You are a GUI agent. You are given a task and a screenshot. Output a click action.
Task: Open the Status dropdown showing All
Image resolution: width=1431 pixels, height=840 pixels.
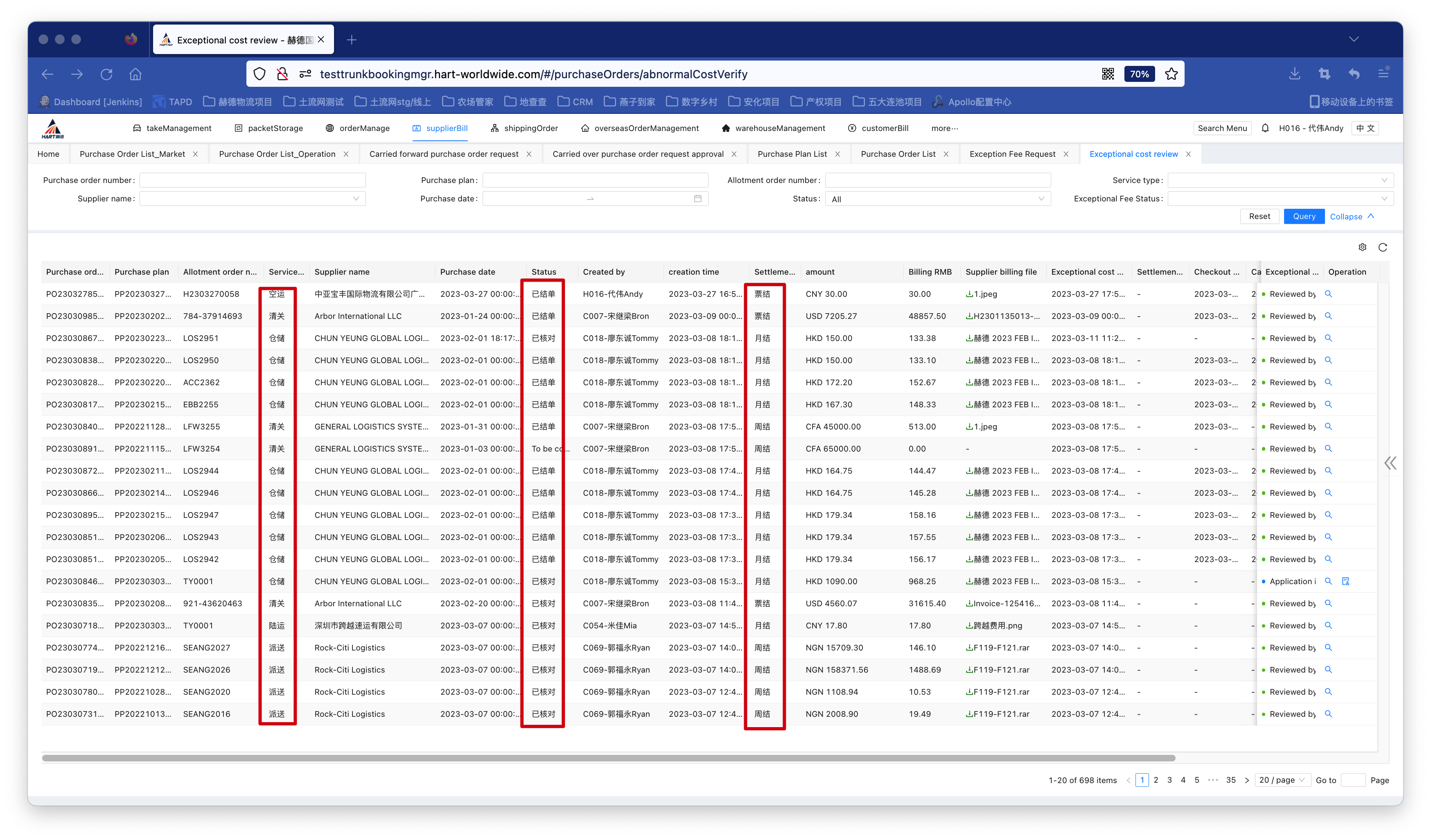tap(937, 199)
